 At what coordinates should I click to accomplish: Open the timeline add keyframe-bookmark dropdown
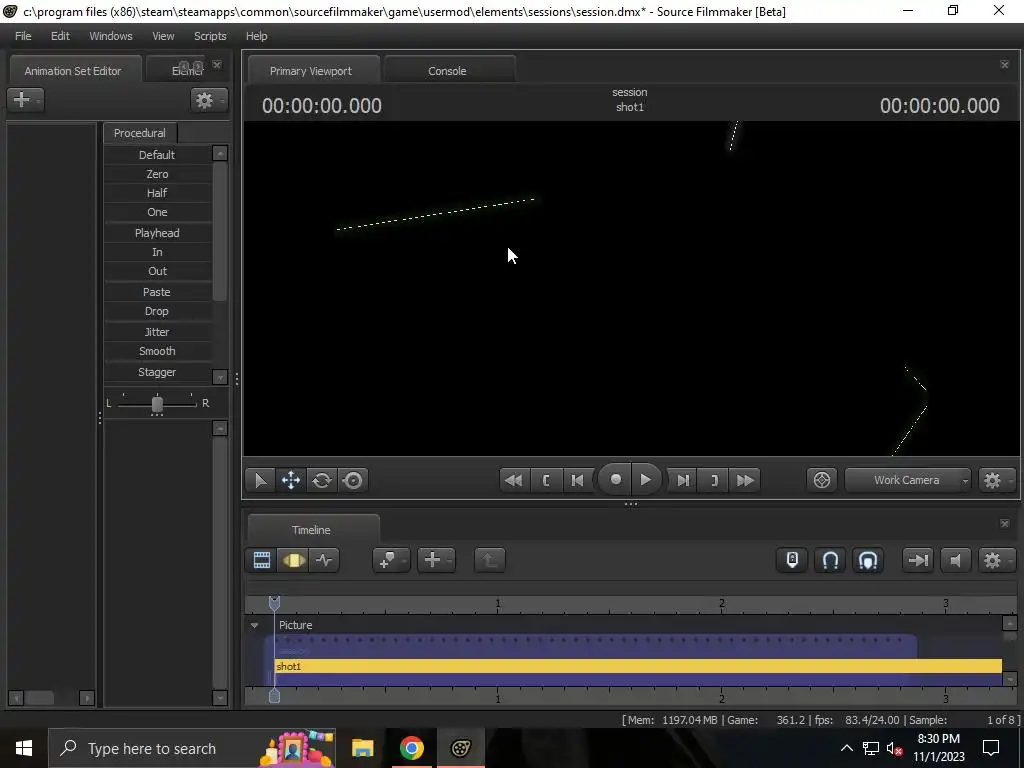pos(391,560)
